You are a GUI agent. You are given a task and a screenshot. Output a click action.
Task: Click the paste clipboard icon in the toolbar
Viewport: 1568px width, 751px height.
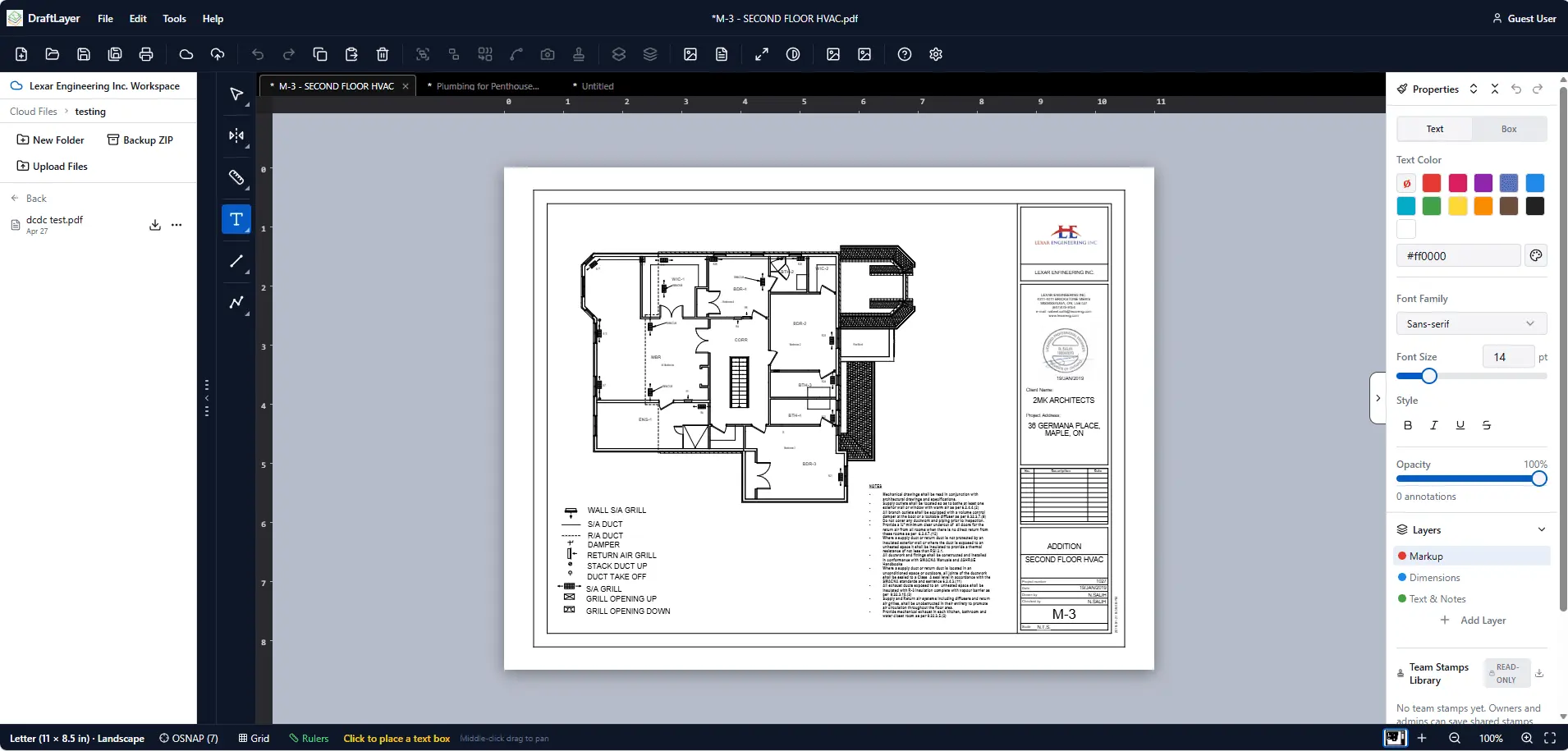tap(351, 54)
